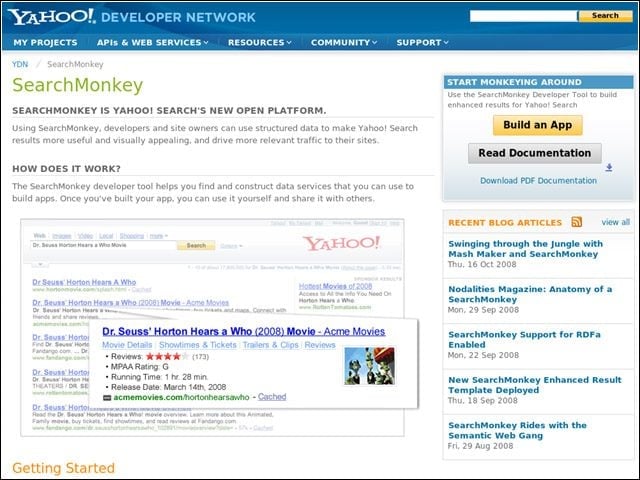The height and width of the screenshot is (480, 640).
Task: Expand the Resources dropdown menu
Action: [260, 42]
